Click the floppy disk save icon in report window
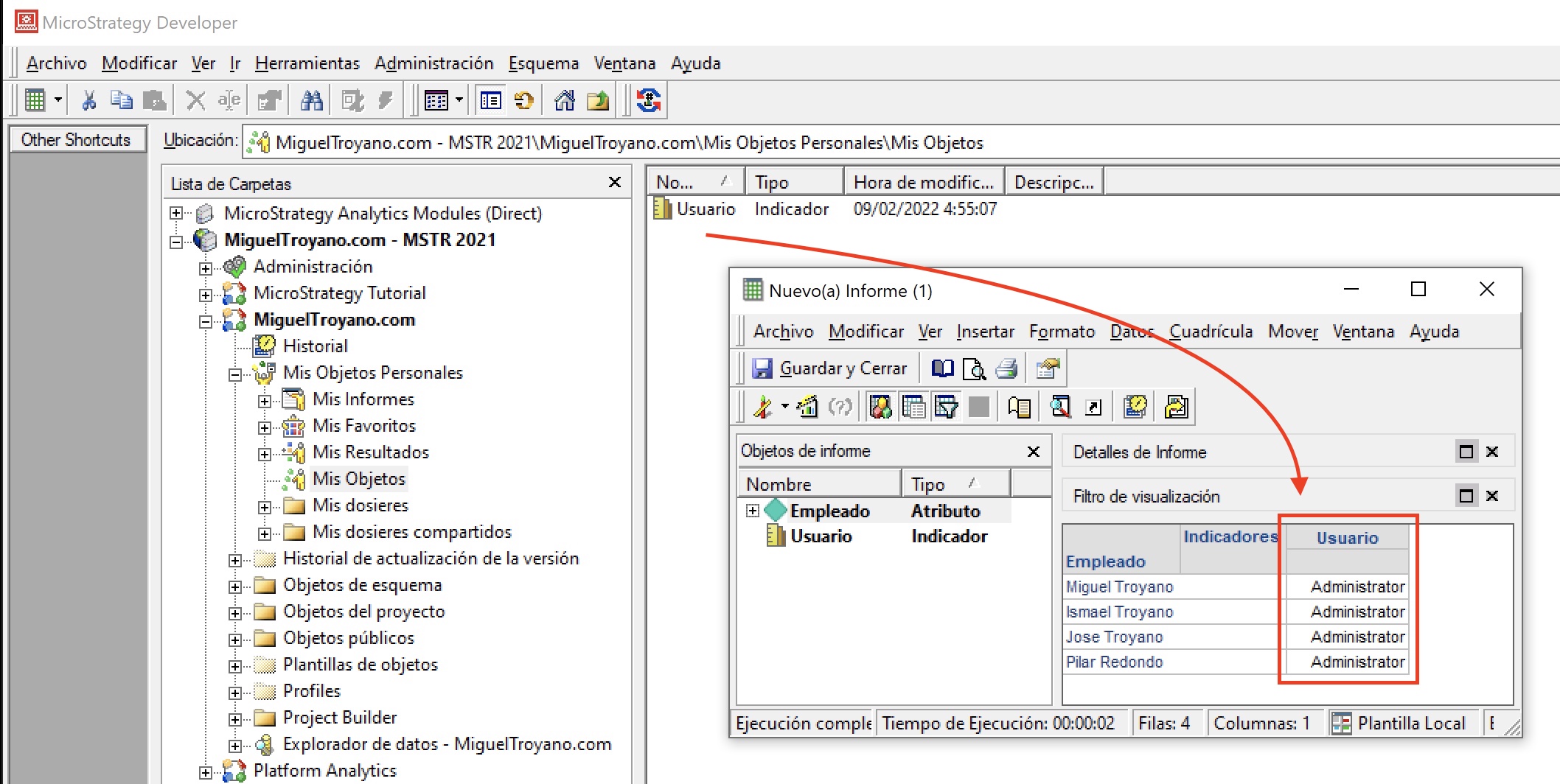1560x784 pixels. pyautogui.click(x=762, y=368)
